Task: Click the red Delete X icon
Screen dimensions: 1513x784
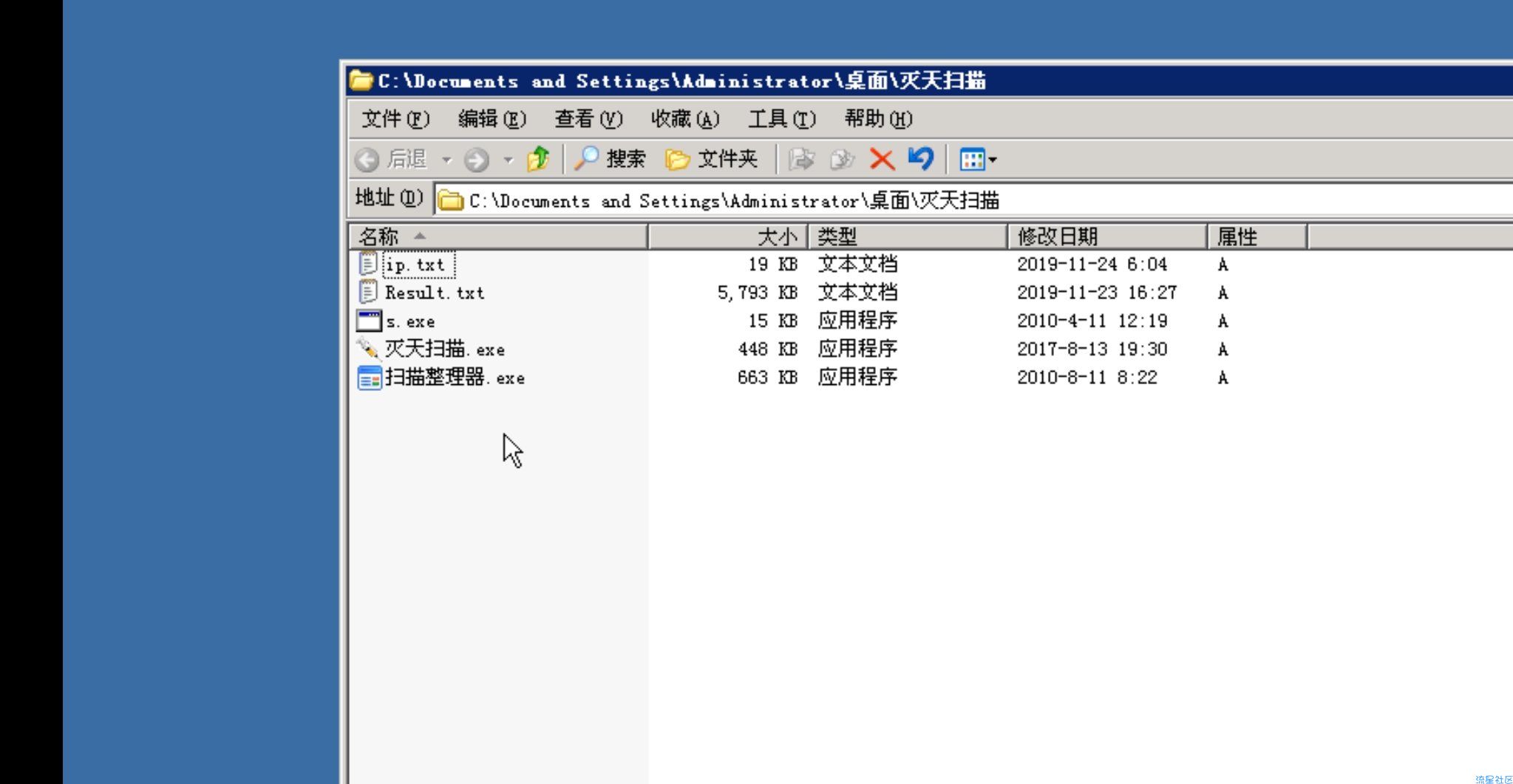Action: pos(882,159)
